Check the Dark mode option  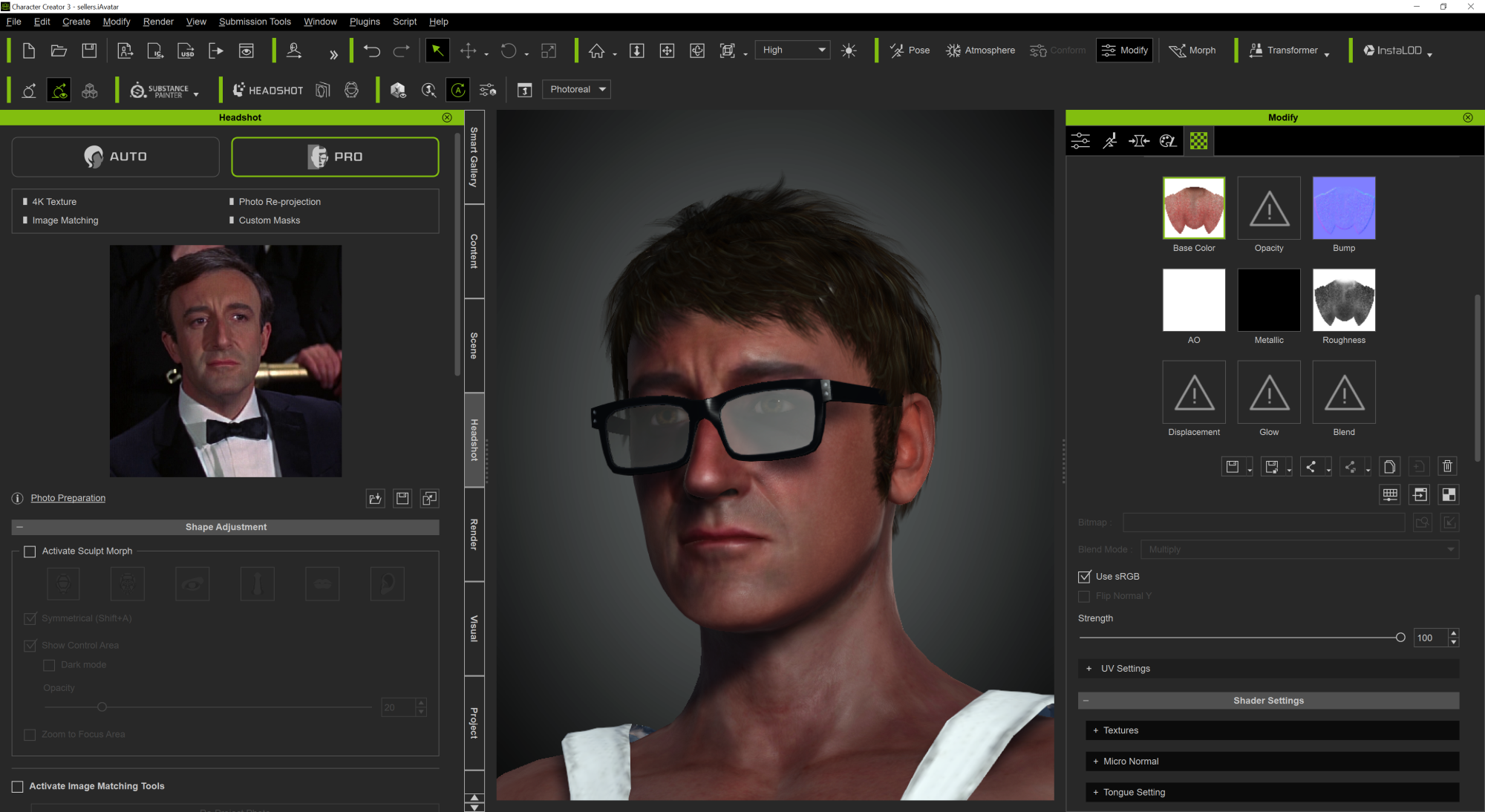pyautogui.click(x=49, y=665)
